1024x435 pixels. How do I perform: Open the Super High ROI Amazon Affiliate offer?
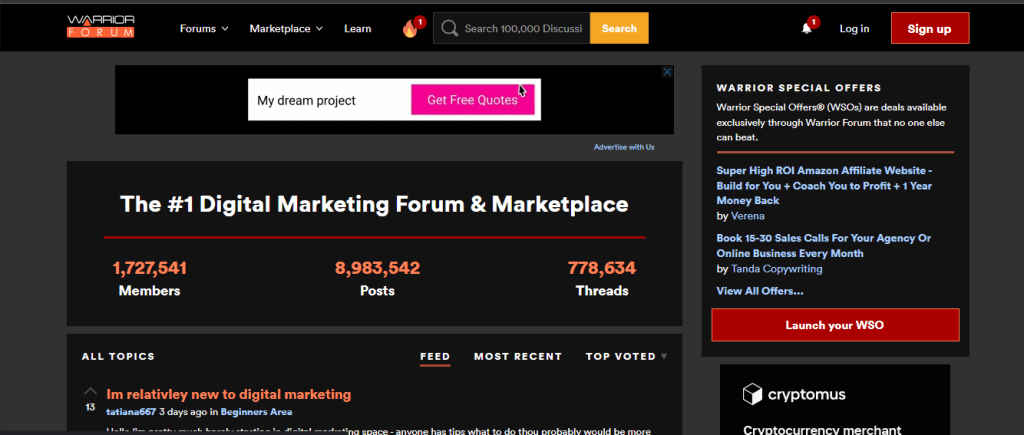click(824, 185)
